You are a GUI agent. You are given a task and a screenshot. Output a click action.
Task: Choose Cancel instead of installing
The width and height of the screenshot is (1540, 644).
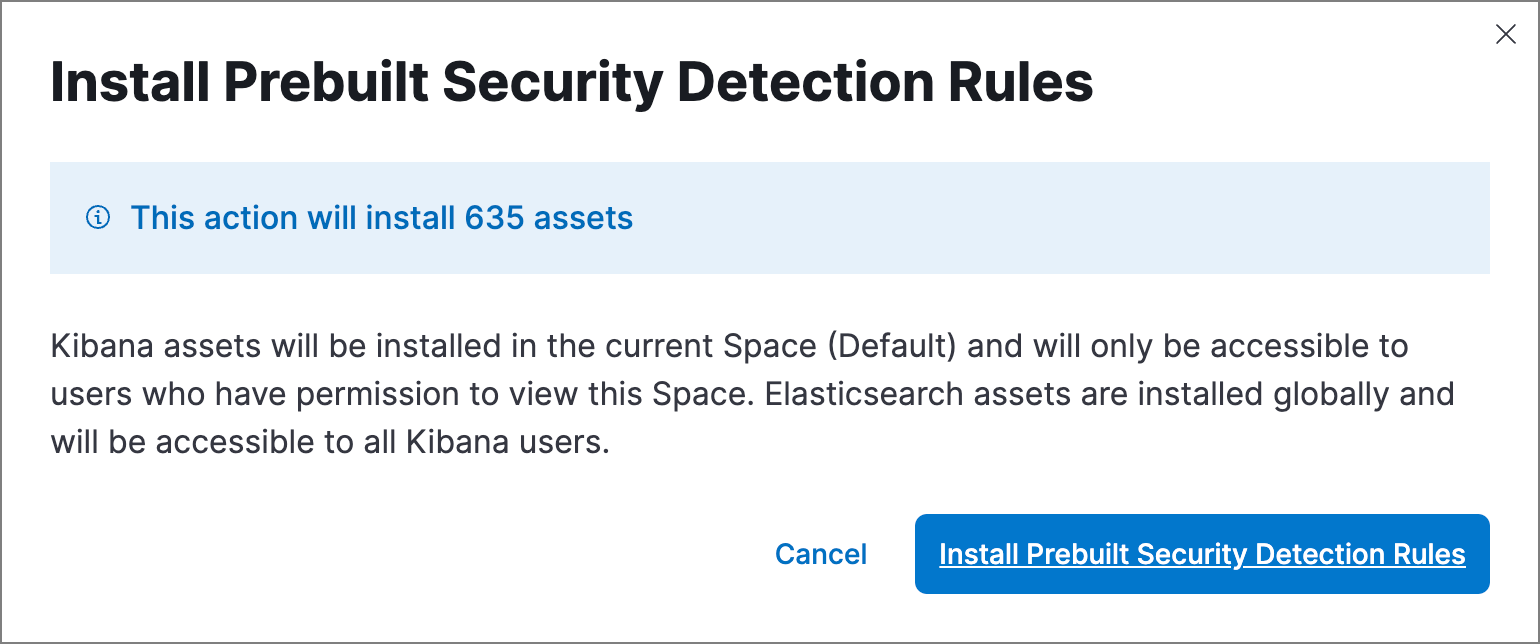820,554
